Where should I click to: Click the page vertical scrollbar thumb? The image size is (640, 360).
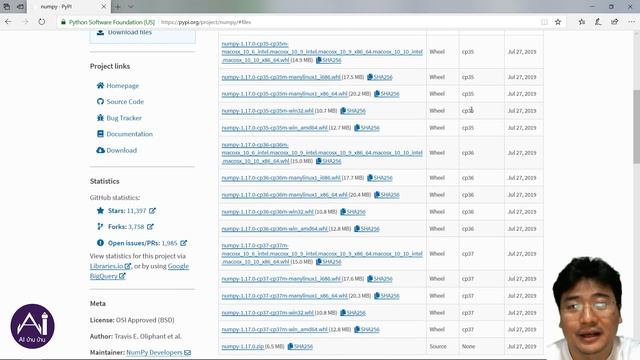tap(636, 127)
